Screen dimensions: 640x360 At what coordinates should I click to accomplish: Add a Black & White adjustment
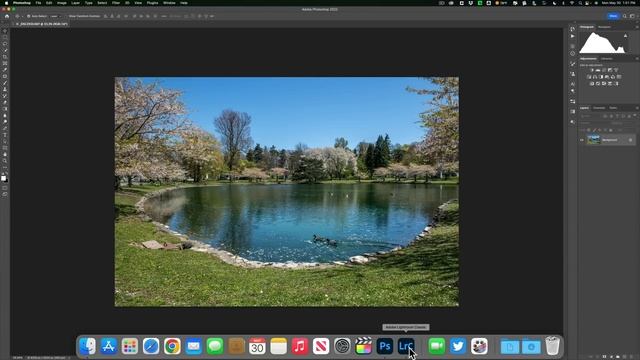tap(601, 77)
